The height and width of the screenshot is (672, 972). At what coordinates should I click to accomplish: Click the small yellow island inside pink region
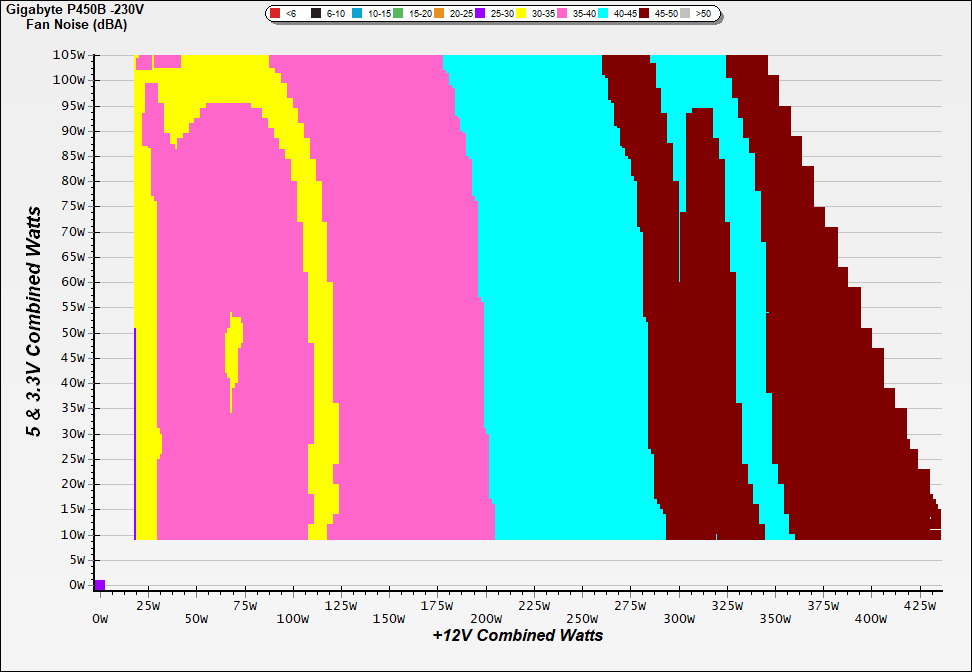click(233, 352)
